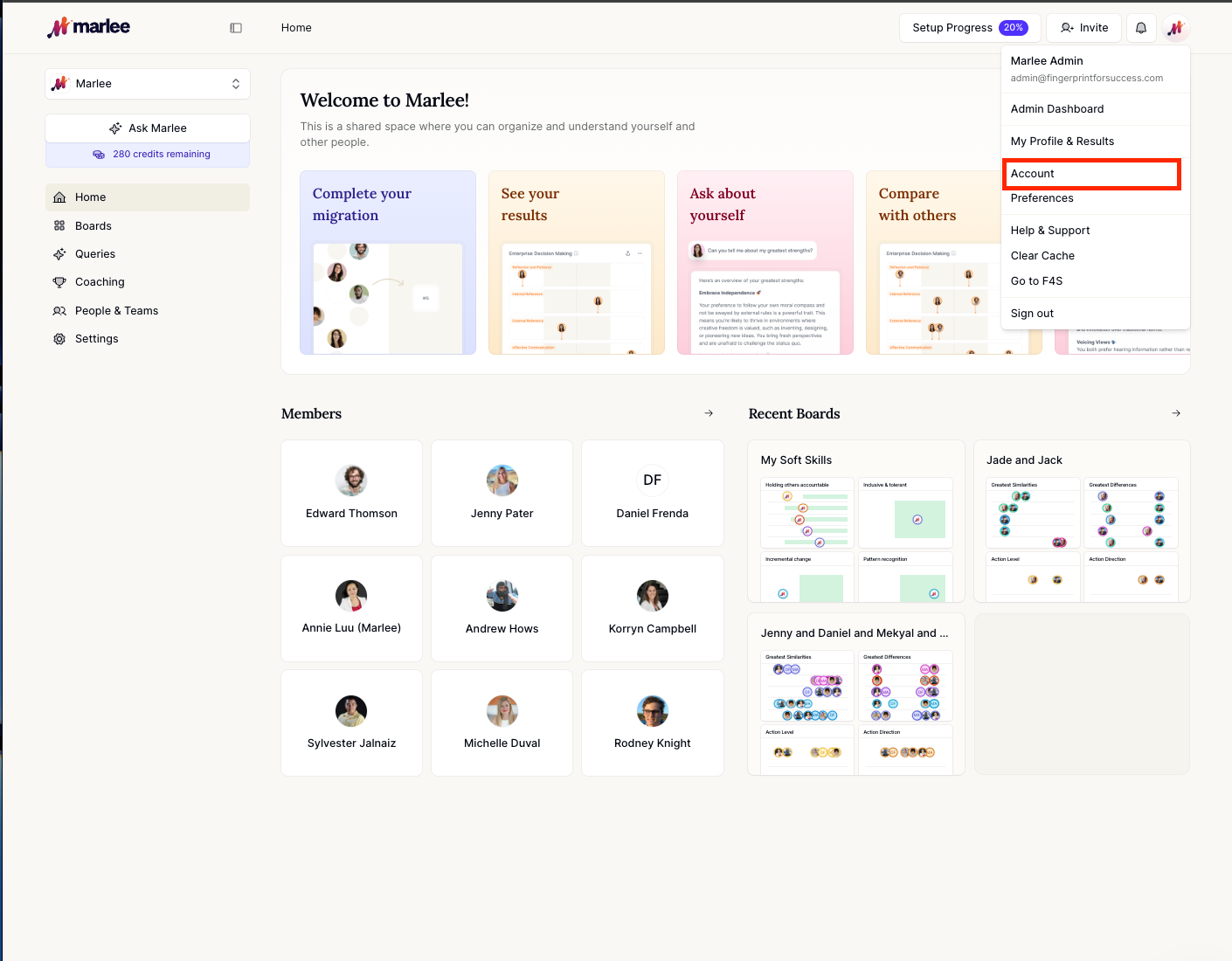Click Annie Luu's avatar

pos(351,596)
